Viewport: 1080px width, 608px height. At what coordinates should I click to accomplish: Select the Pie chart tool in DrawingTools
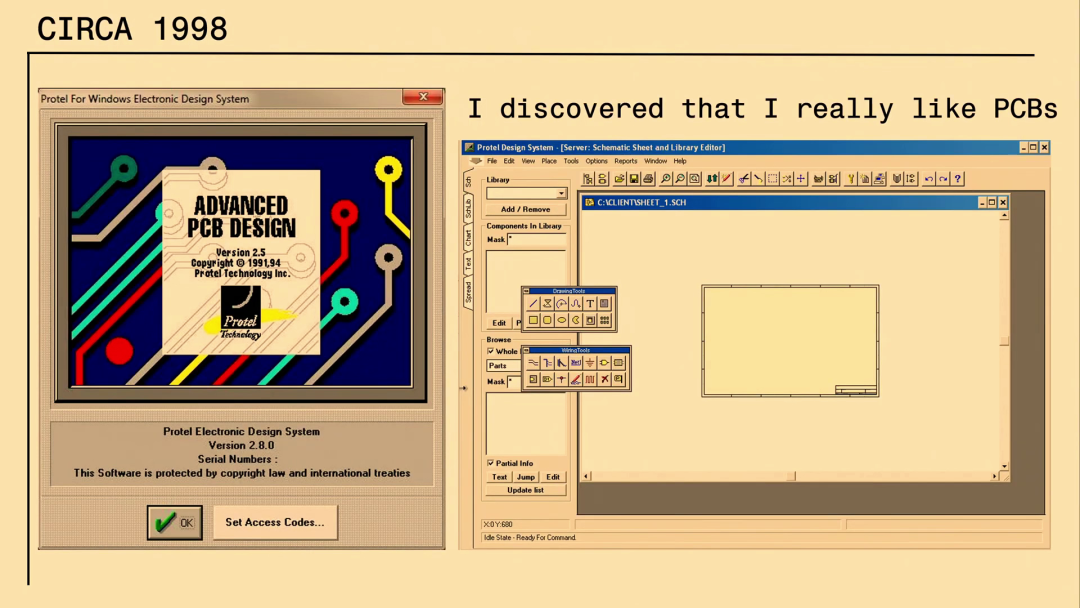point(576,320)
